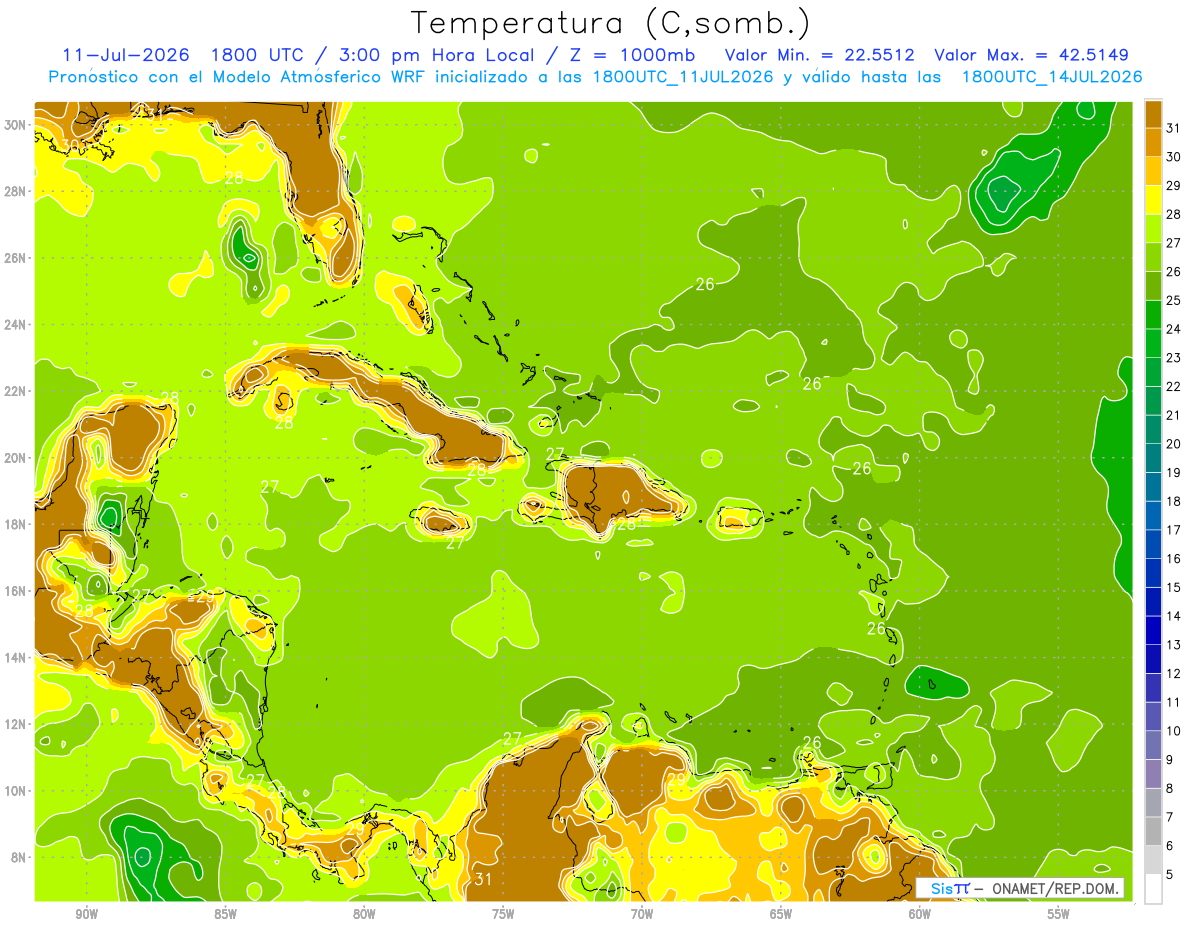
Task: Click the '20N' latitude axis label
Action: coord(16,458)
